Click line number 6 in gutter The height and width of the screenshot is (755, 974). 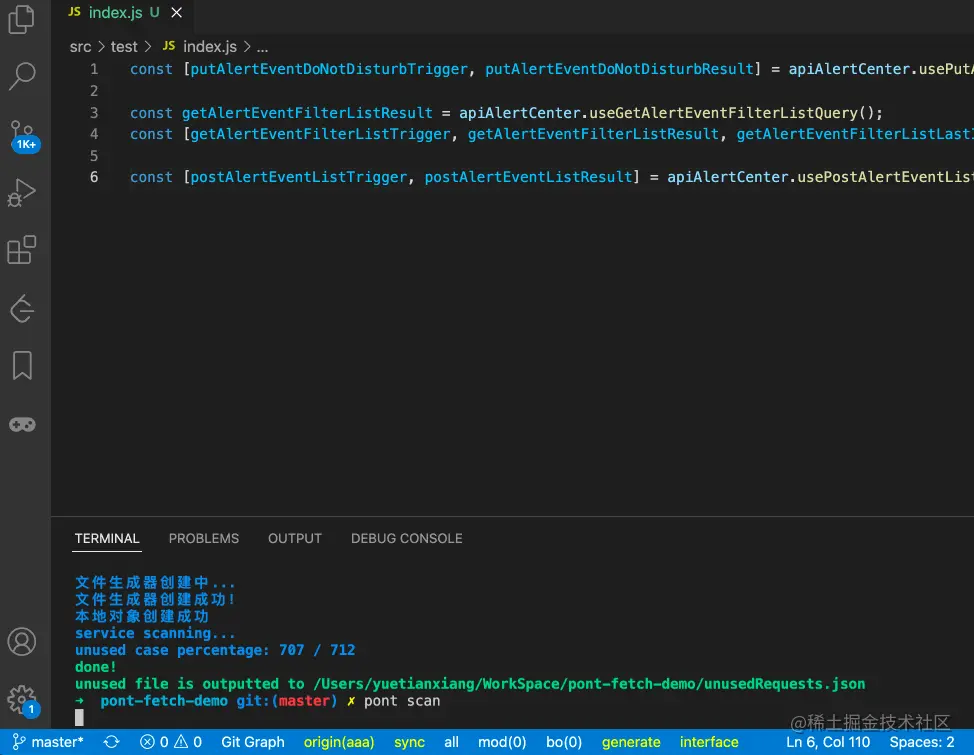94,177
